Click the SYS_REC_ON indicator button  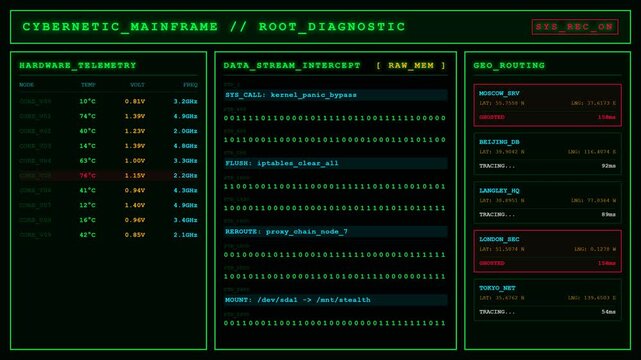(575, 27)
